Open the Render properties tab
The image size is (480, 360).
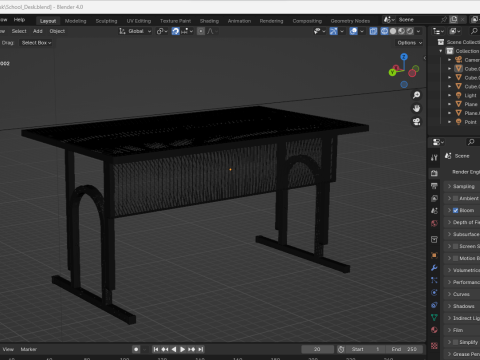tap(434, 173)
